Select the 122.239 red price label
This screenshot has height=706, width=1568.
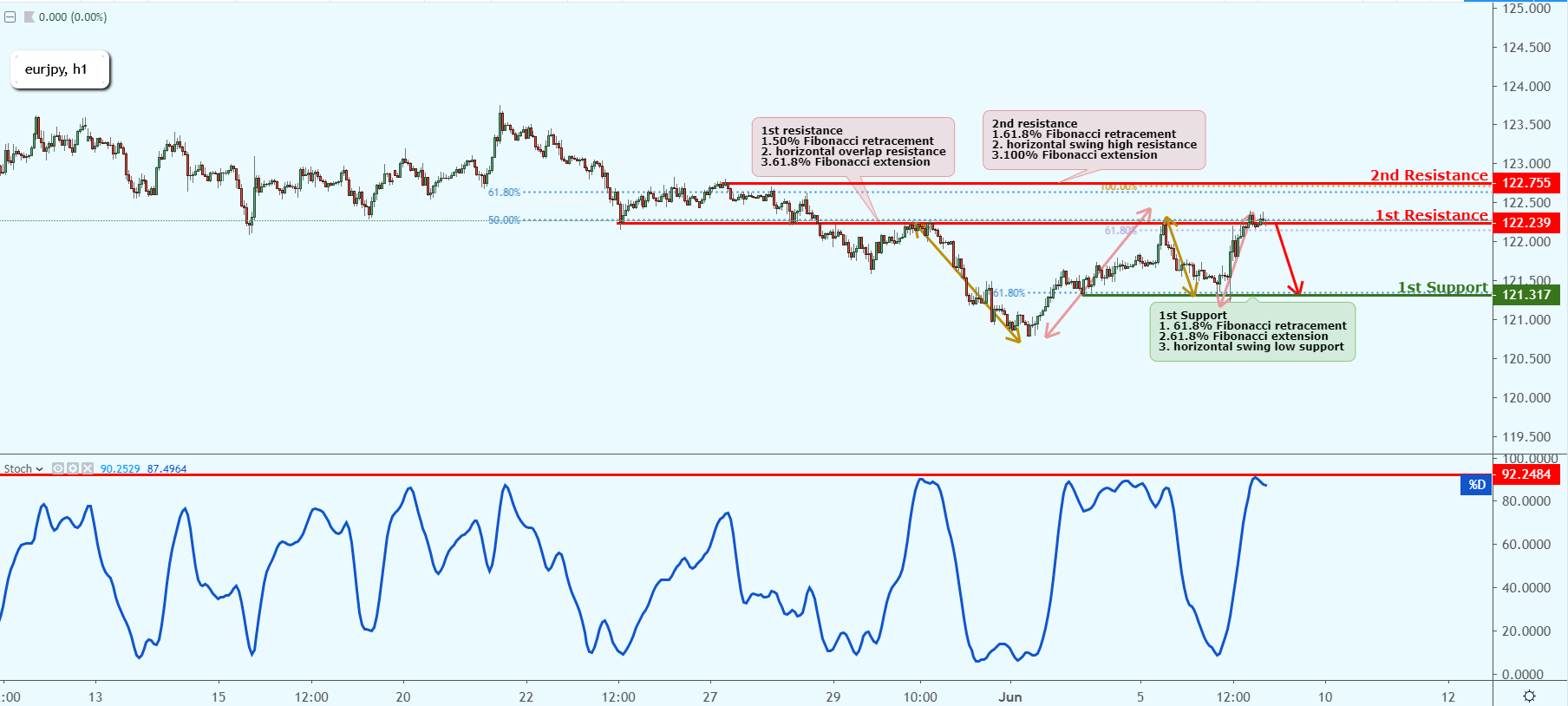pyautogui.click(x=1526, y=223)
